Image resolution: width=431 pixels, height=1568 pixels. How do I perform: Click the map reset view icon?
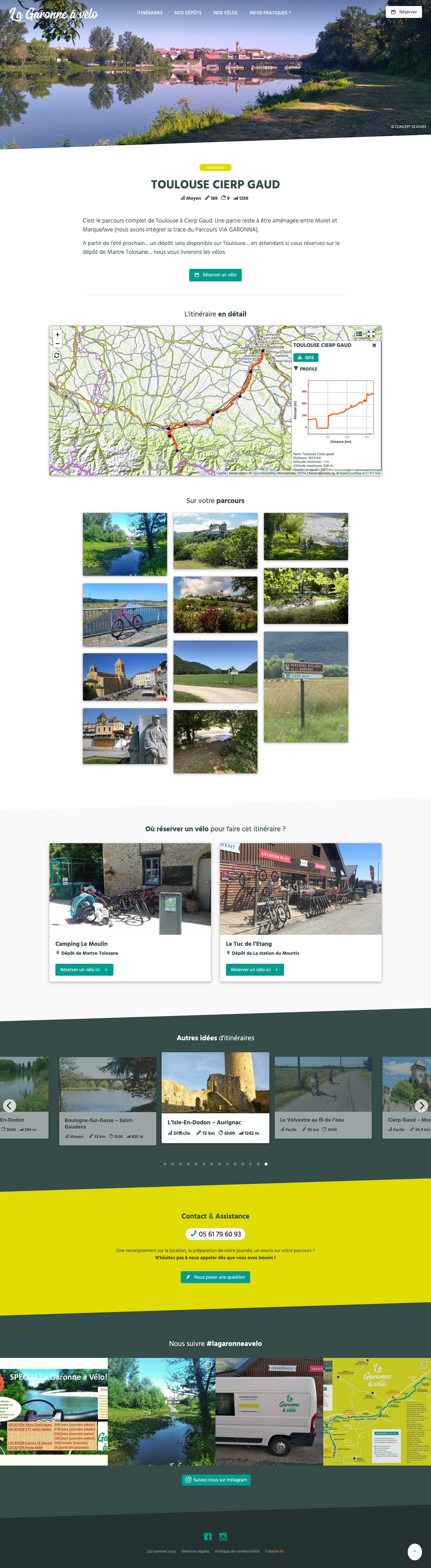57,355
